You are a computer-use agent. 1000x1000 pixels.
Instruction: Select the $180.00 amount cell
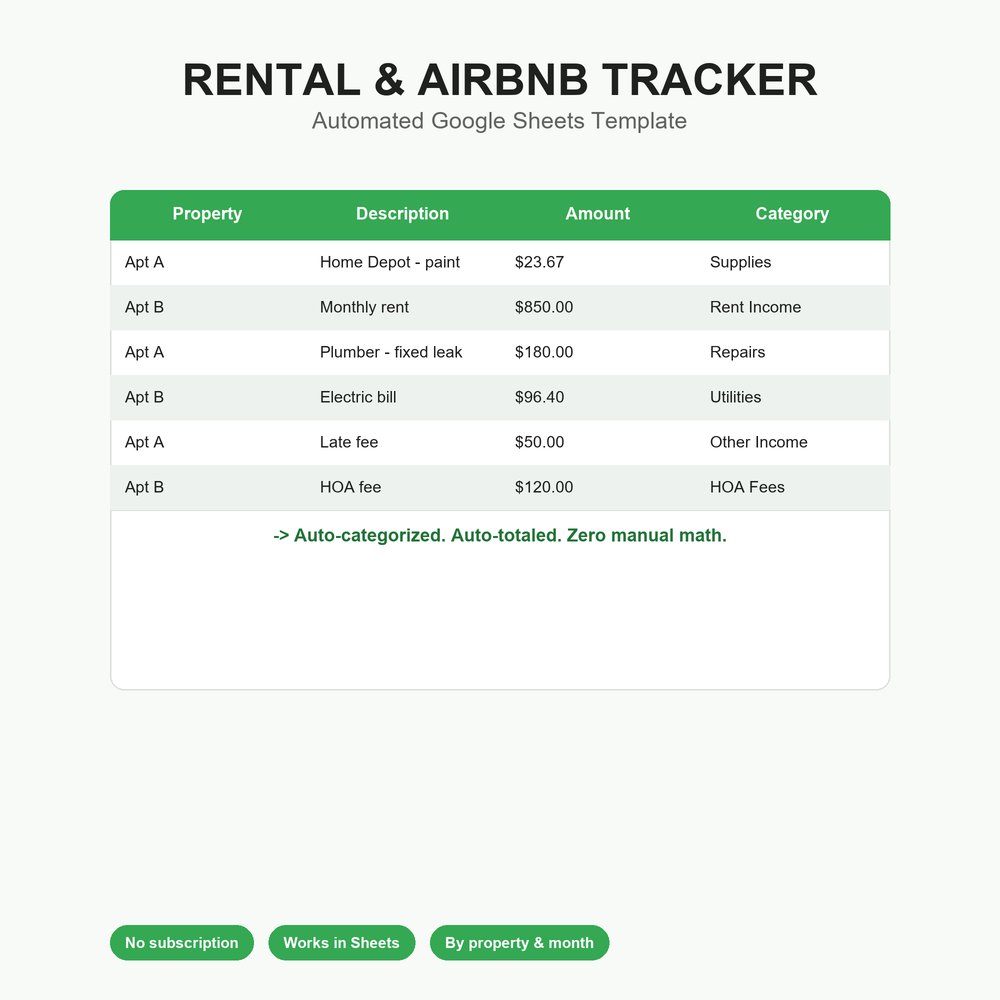[x=544, y=352]
